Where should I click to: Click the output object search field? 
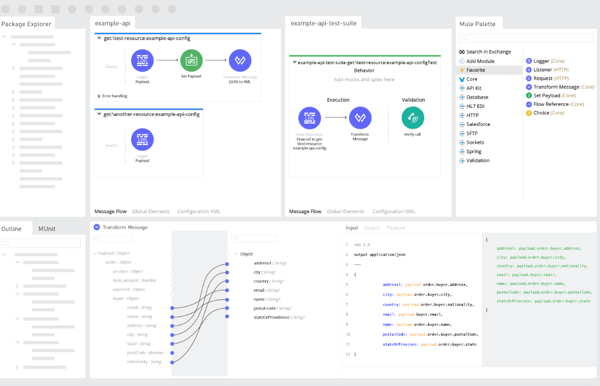254,239
